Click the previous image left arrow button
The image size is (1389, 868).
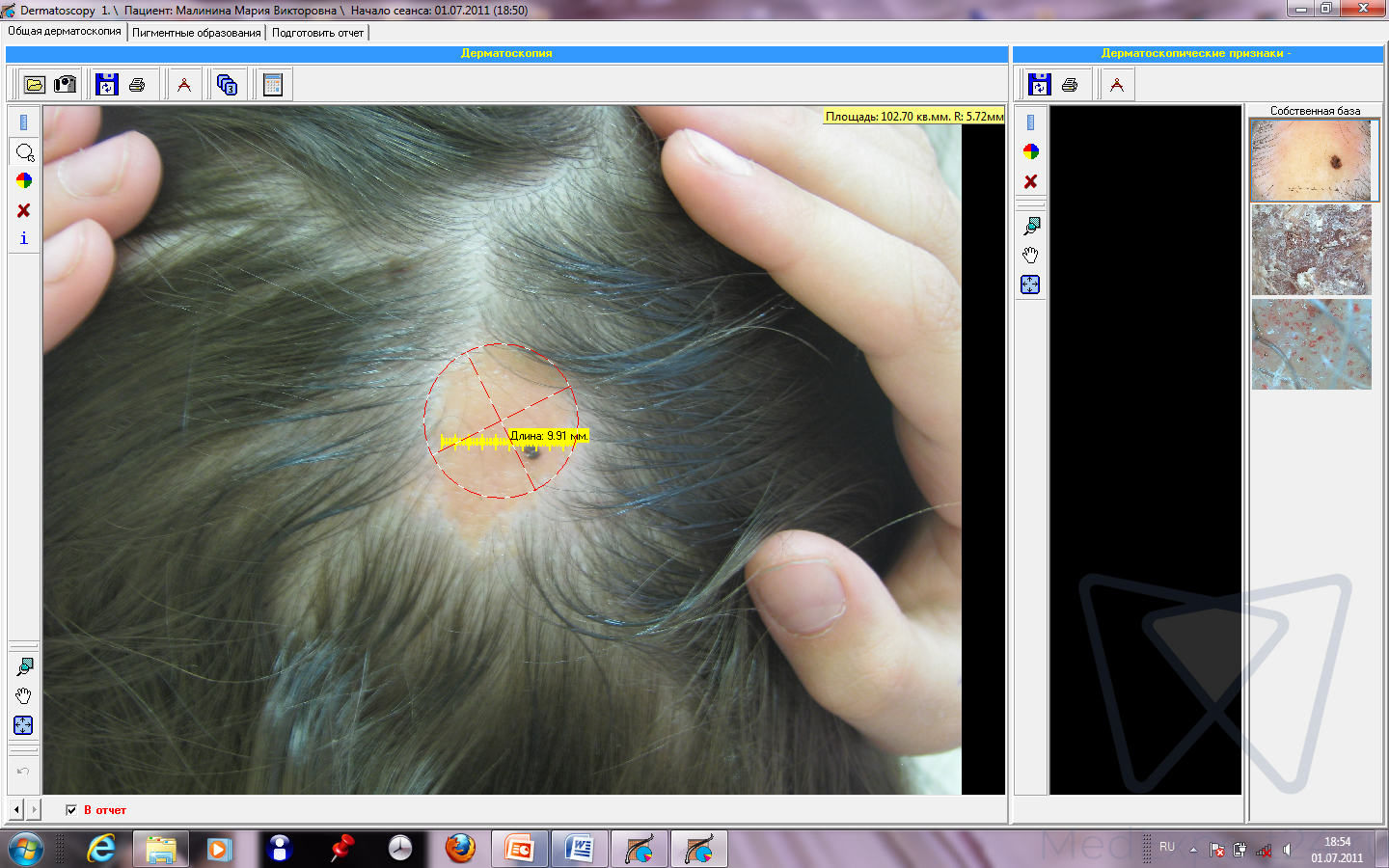16,809
